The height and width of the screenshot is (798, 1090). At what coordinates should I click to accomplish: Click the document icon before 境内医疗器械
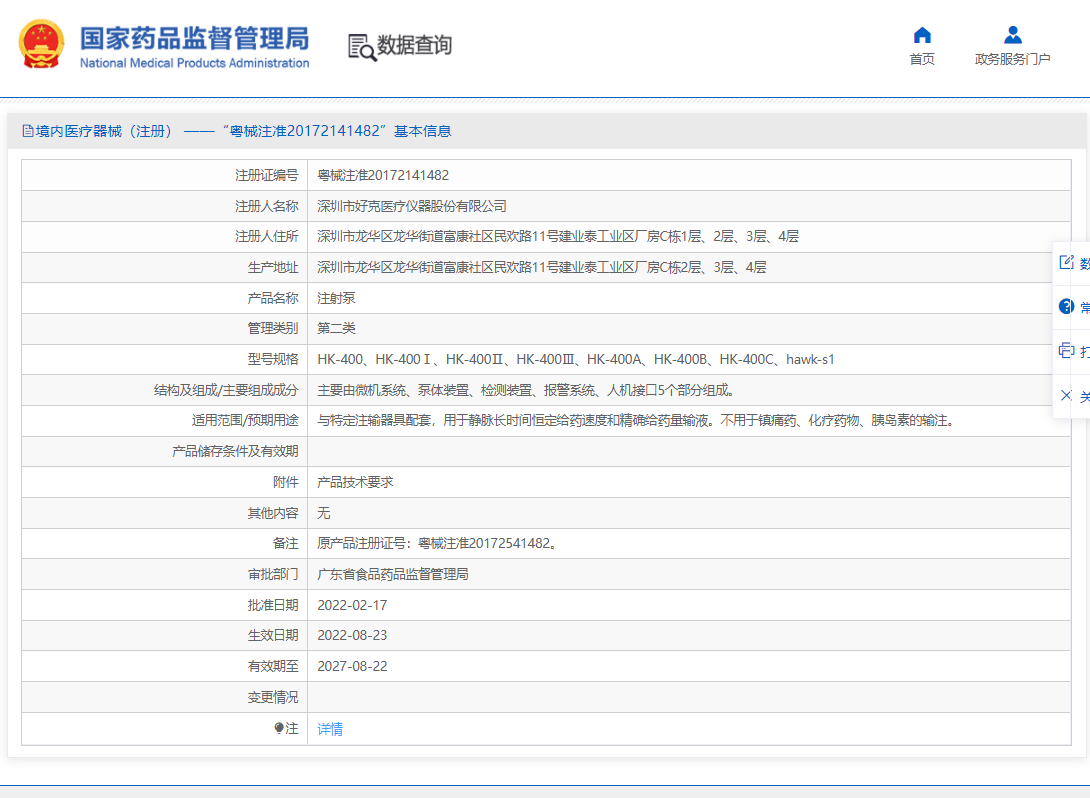click(x=28, y=131)
